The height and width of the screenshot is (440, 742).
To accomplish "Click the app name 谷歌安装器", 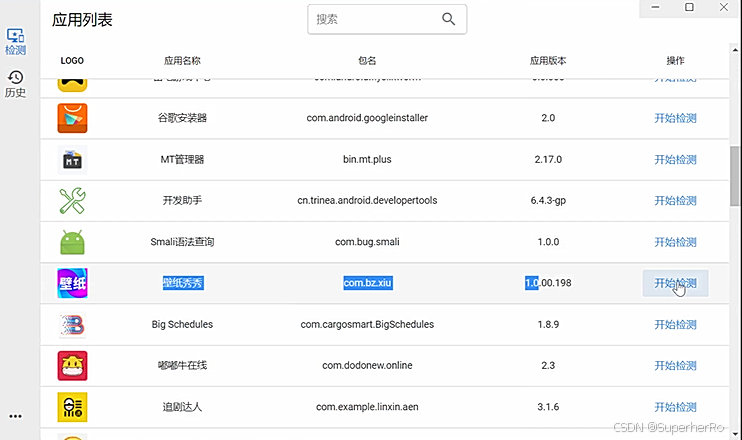I will tap(182, 118).
